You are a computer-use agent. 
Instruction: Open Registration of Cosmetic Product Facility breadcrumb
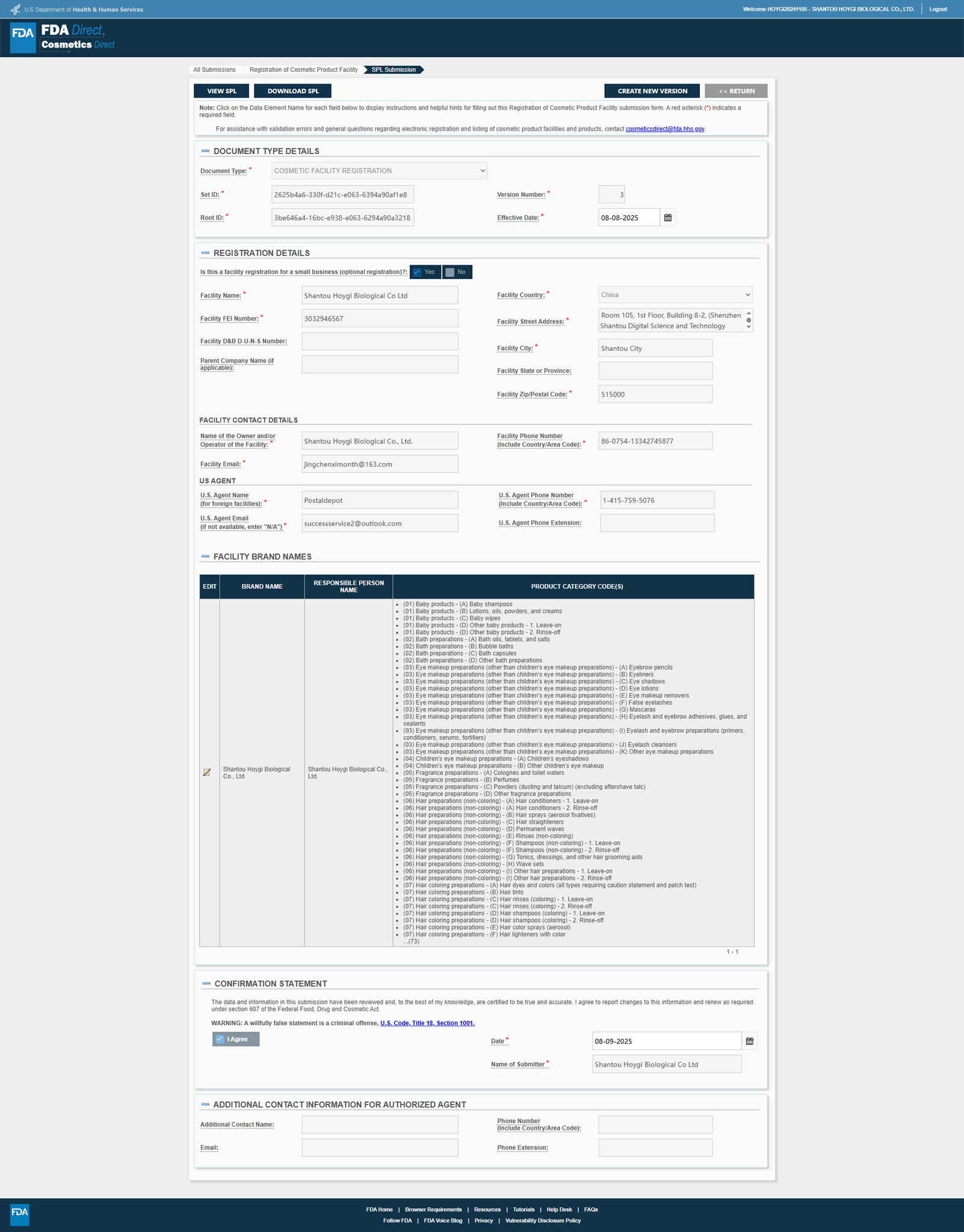click(x=303, y=70)
